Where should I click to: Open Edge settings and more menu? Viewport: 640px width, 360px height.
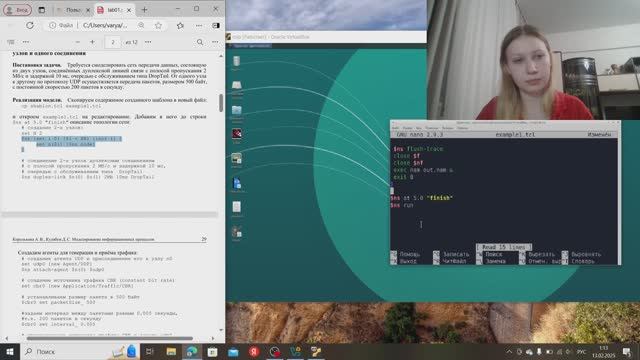199,25
